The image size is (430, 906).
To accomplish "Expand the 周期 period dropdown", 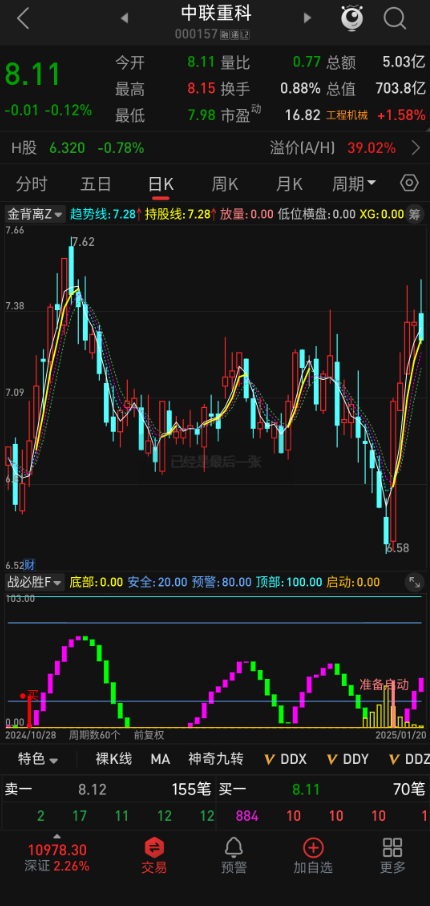I will pyautogui.click(x=354, y=184).
